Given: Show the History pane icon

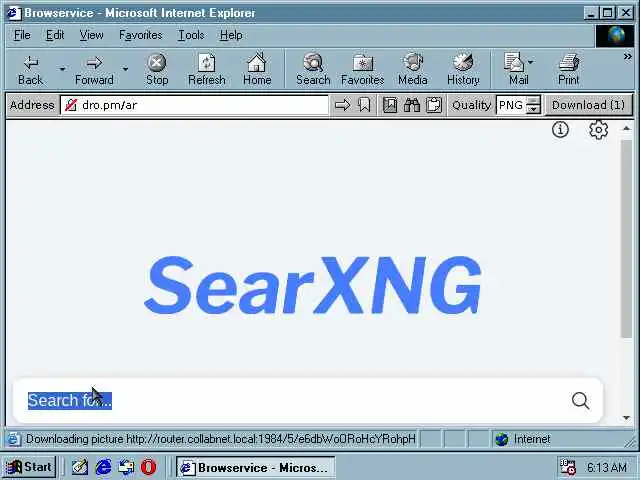Looking at the screenshot, I should (463, 70).
